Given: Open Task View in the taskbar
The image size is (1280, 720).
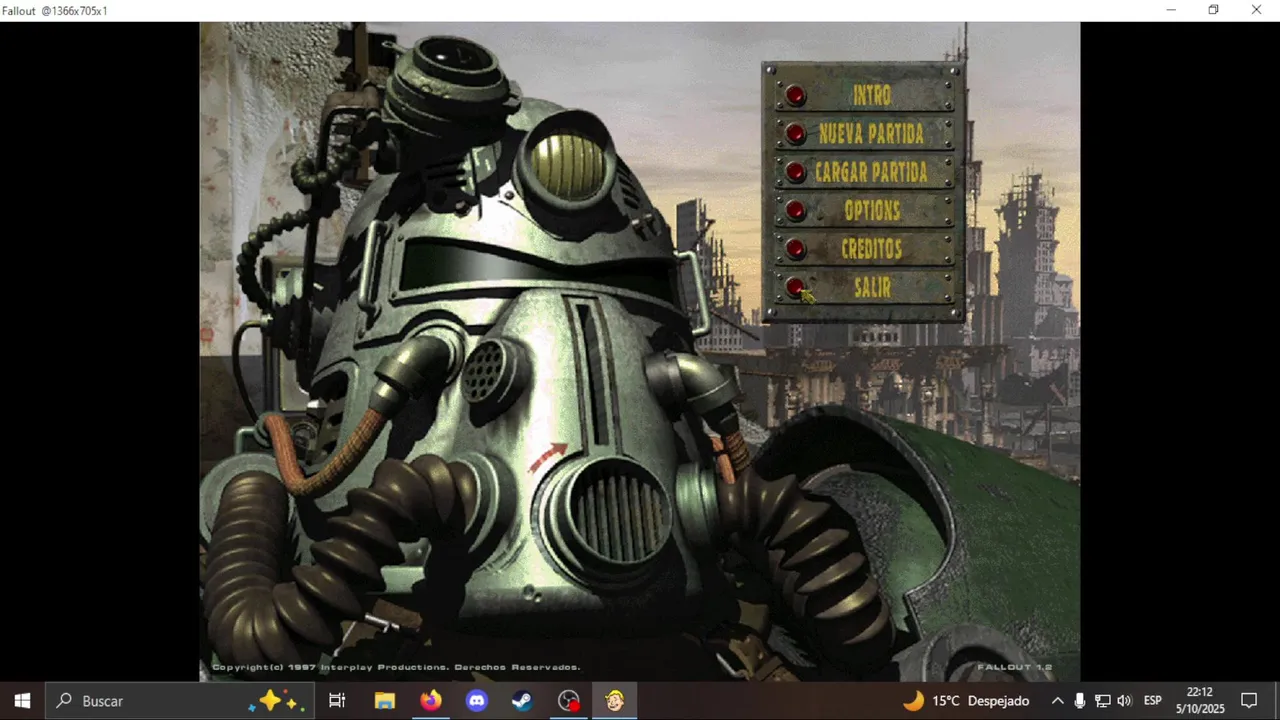Looking at the screenshot, I should click(337, 701).
